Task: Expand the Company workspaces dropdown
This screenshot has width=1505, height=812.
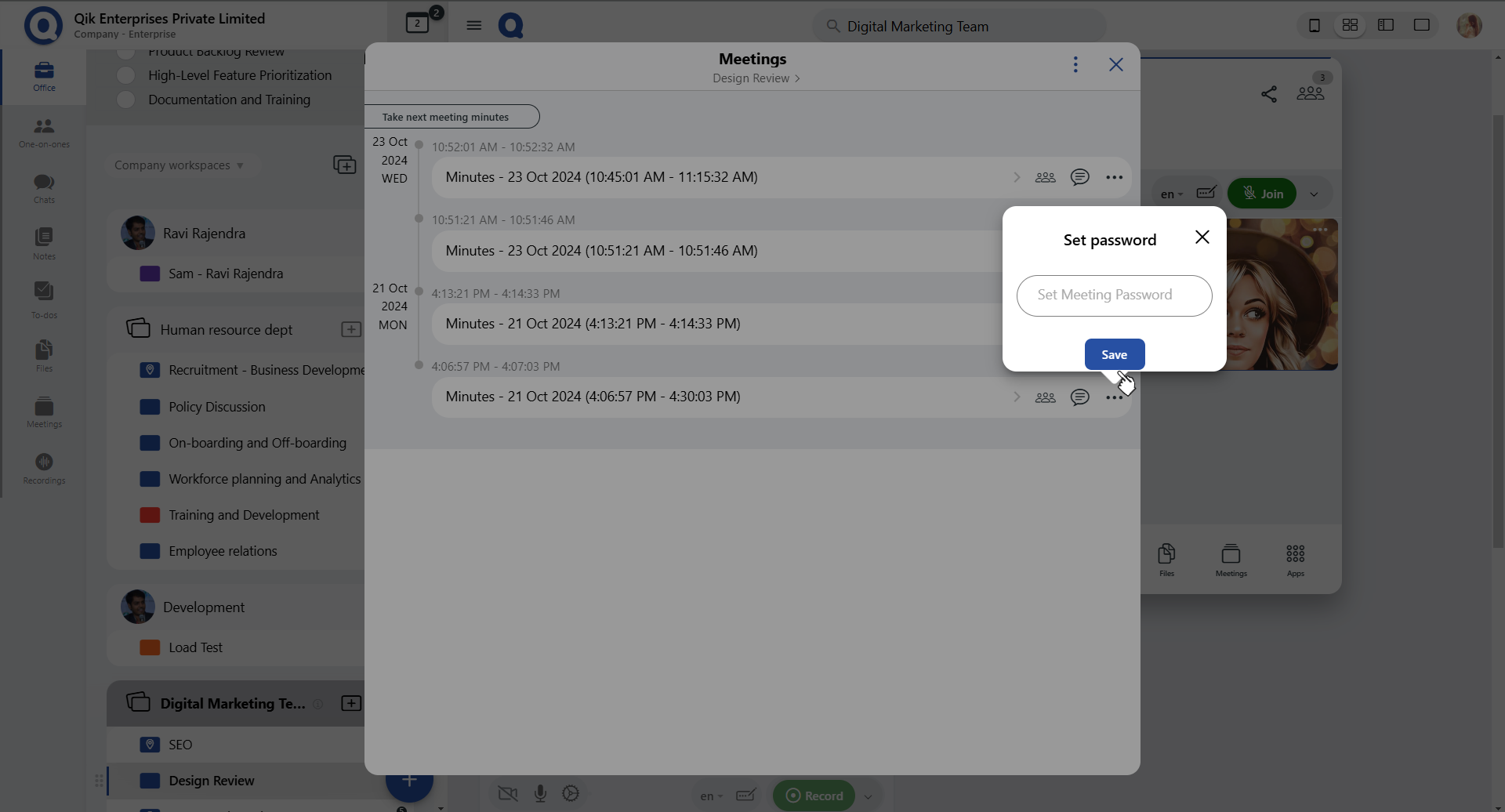Action: [x=180, y=165]
